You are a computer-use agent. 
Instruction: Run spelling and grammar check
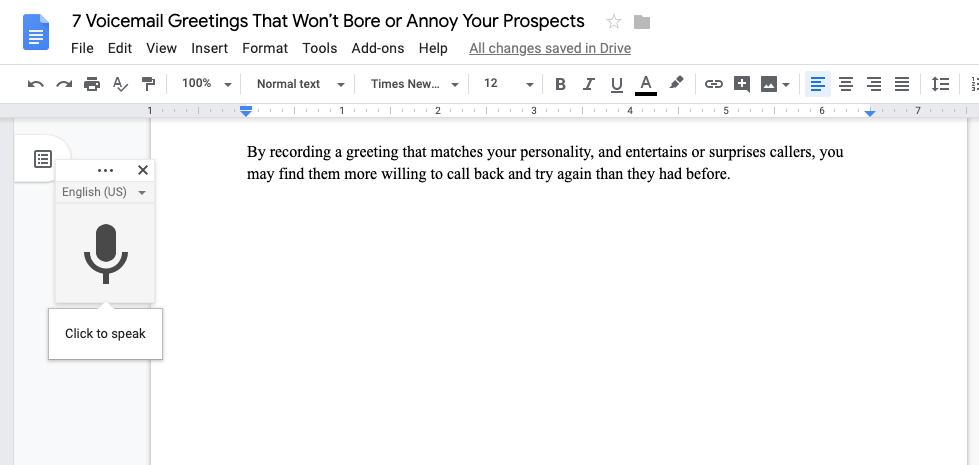tap(120, 84)
